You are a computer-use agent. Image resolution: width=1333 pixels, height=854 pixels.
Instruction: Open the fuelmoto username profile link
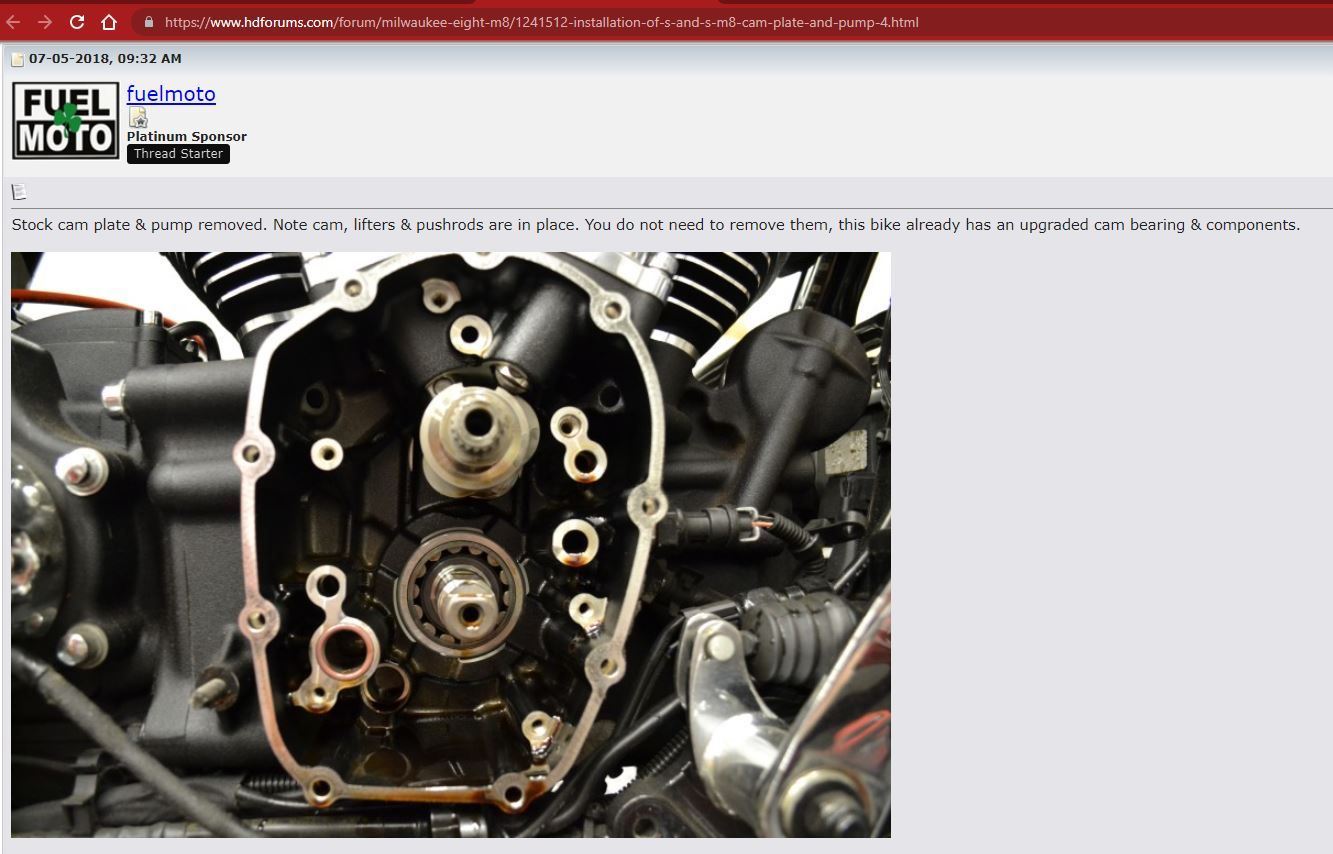click(171, 94)
